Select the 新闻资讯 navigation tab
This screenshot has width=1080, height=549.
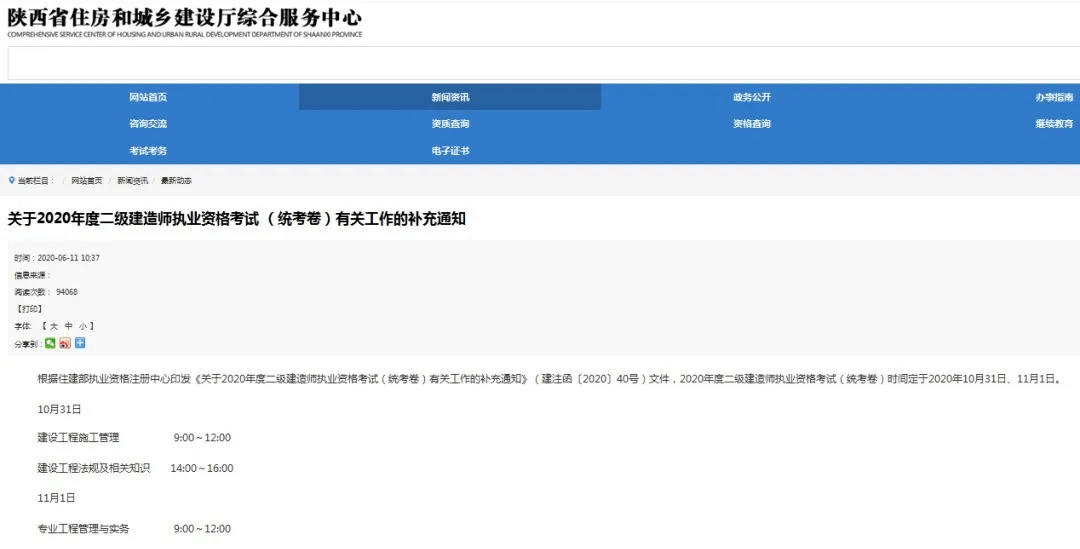tap(450, 97)
